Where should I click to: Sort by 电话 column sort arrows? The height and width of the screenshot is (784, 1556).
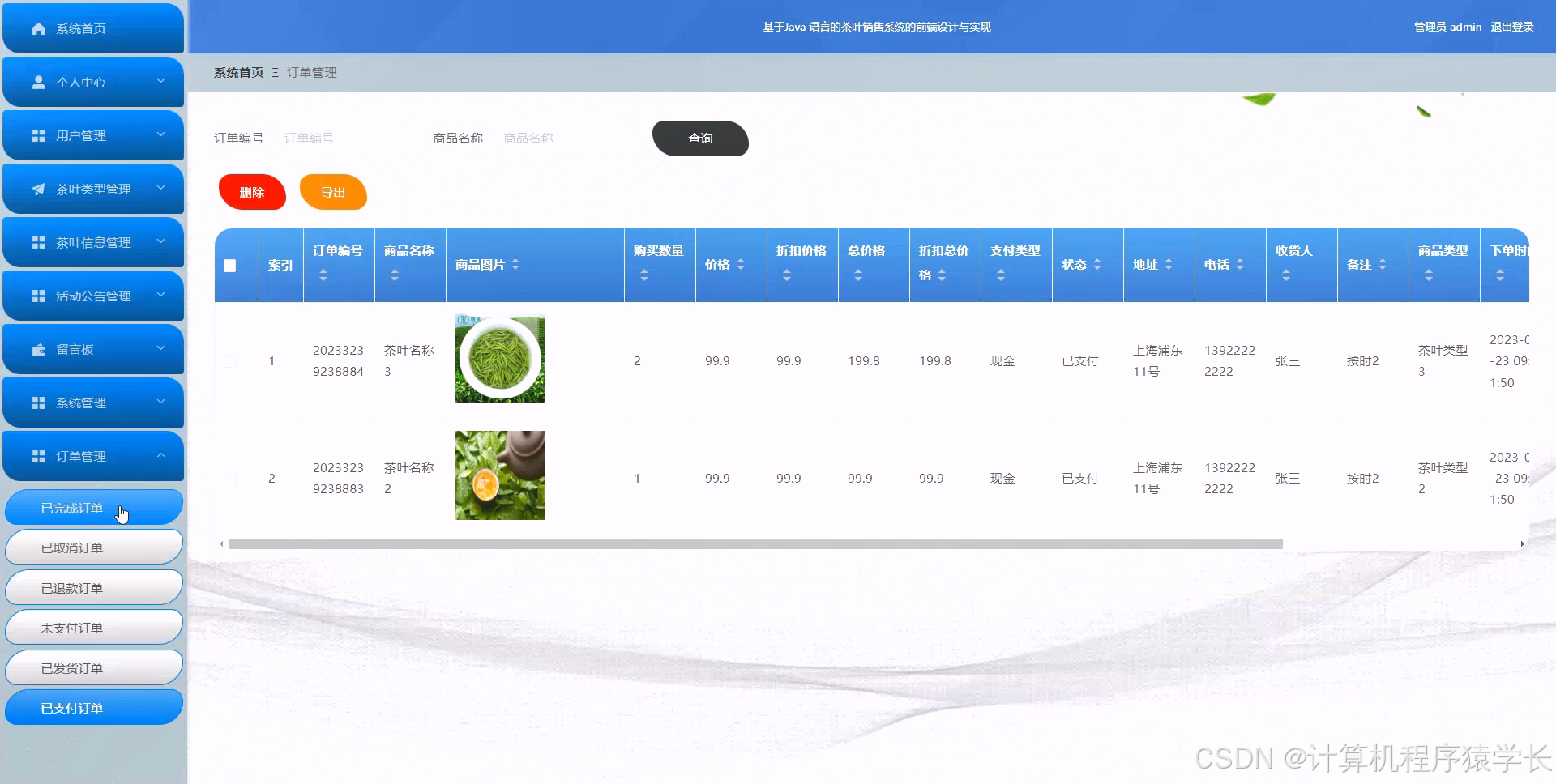coord(1240,265)
